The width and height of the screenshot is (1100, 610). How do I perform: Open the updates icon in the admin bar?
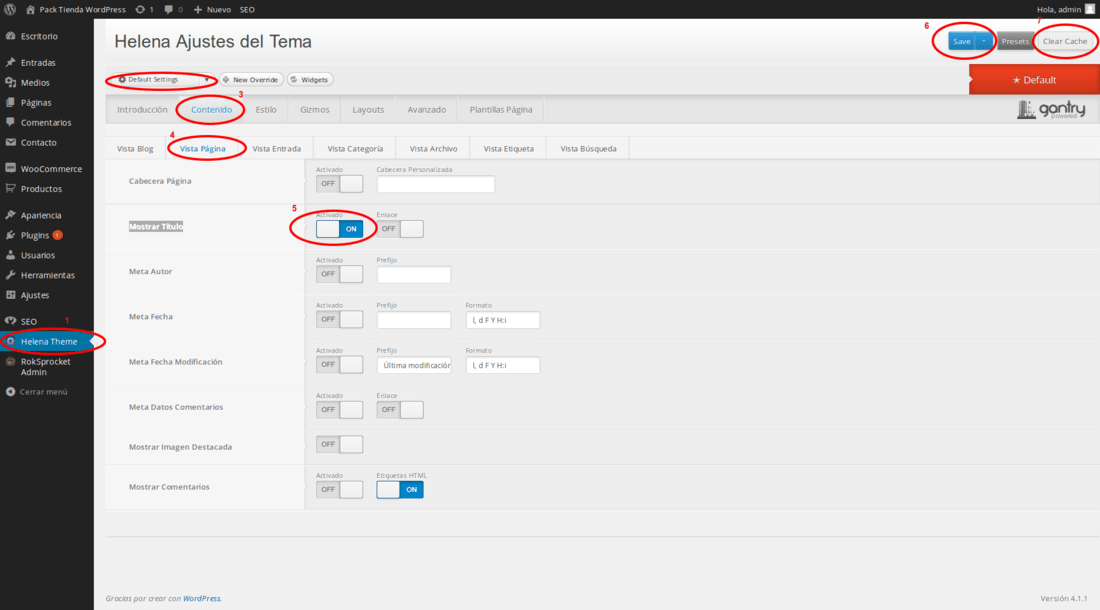point(140,9)
